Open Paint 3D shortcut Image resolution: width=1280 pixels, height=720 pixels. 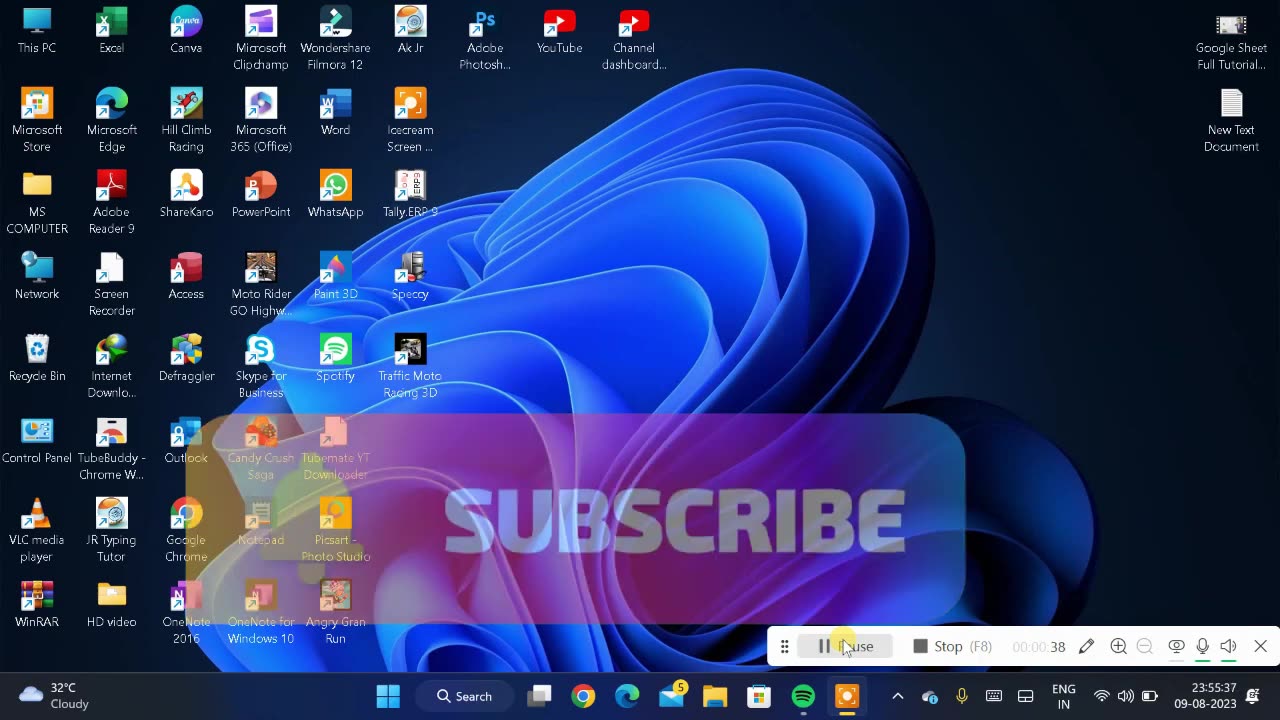335,276
